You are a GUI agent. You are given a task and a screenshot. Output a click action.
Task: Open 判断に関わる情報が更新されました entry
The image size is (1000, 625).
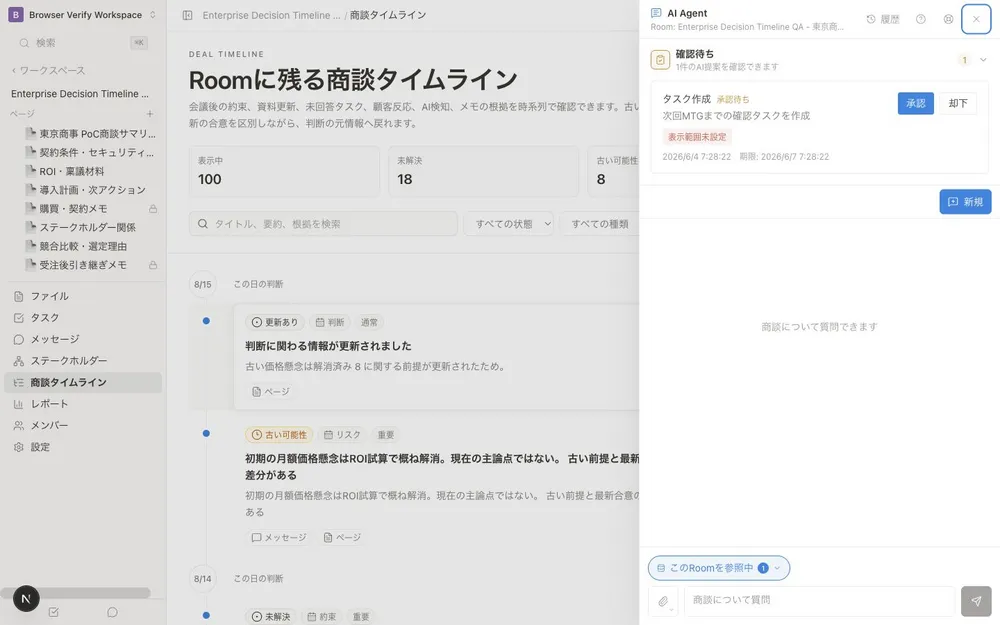tap(328, 346)
